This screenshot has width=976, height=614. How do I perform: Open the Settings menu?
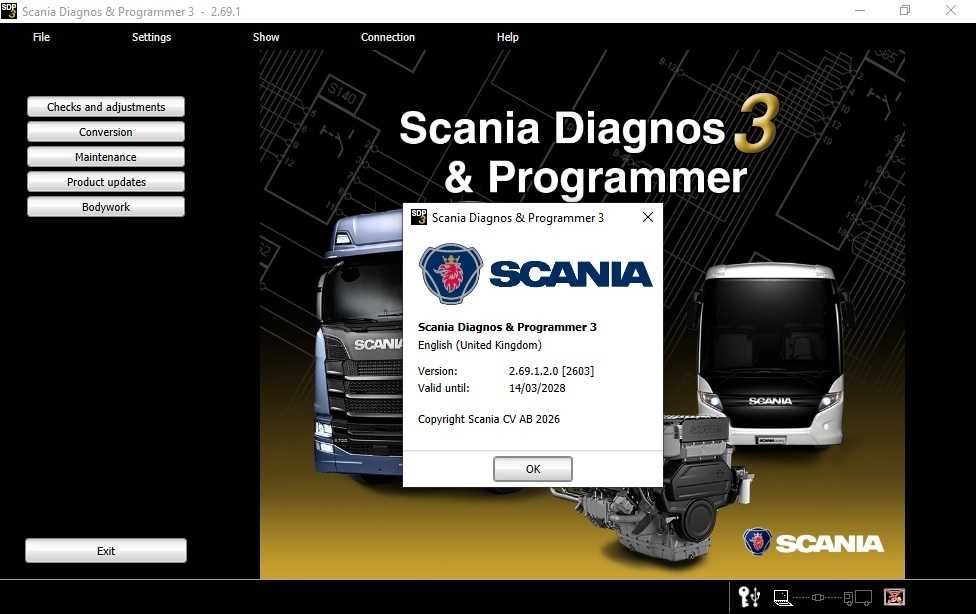pyautogui.click(x=151, y=37)
